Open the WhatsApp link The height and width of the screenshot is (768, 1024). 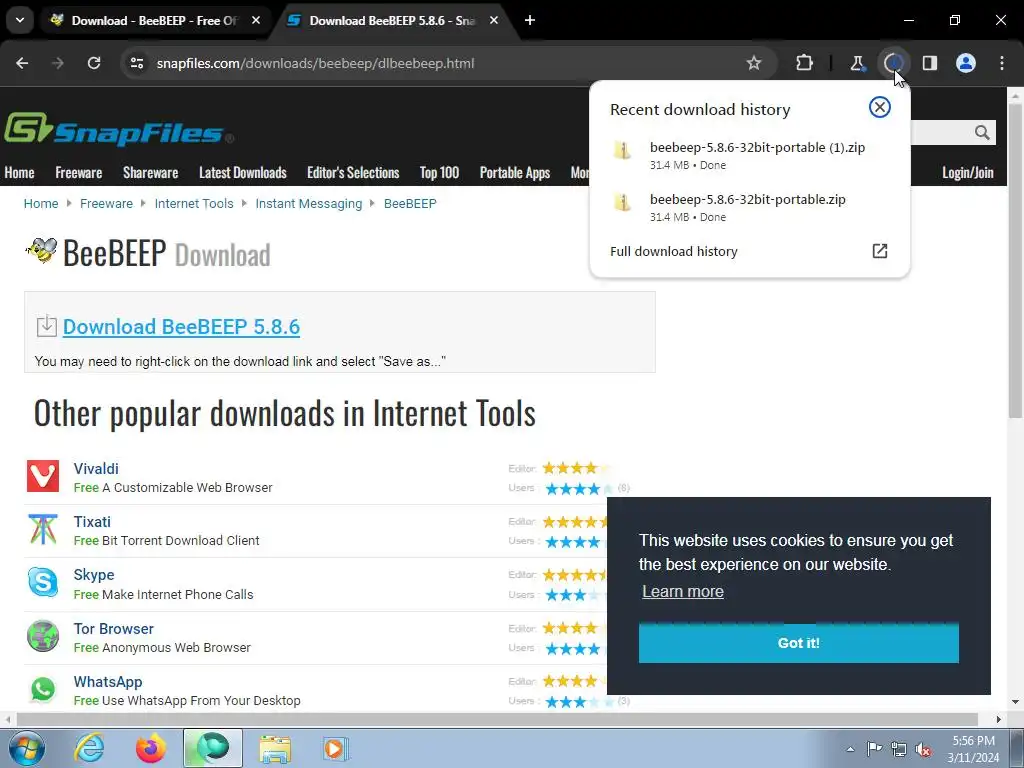(x=108, y=682)
